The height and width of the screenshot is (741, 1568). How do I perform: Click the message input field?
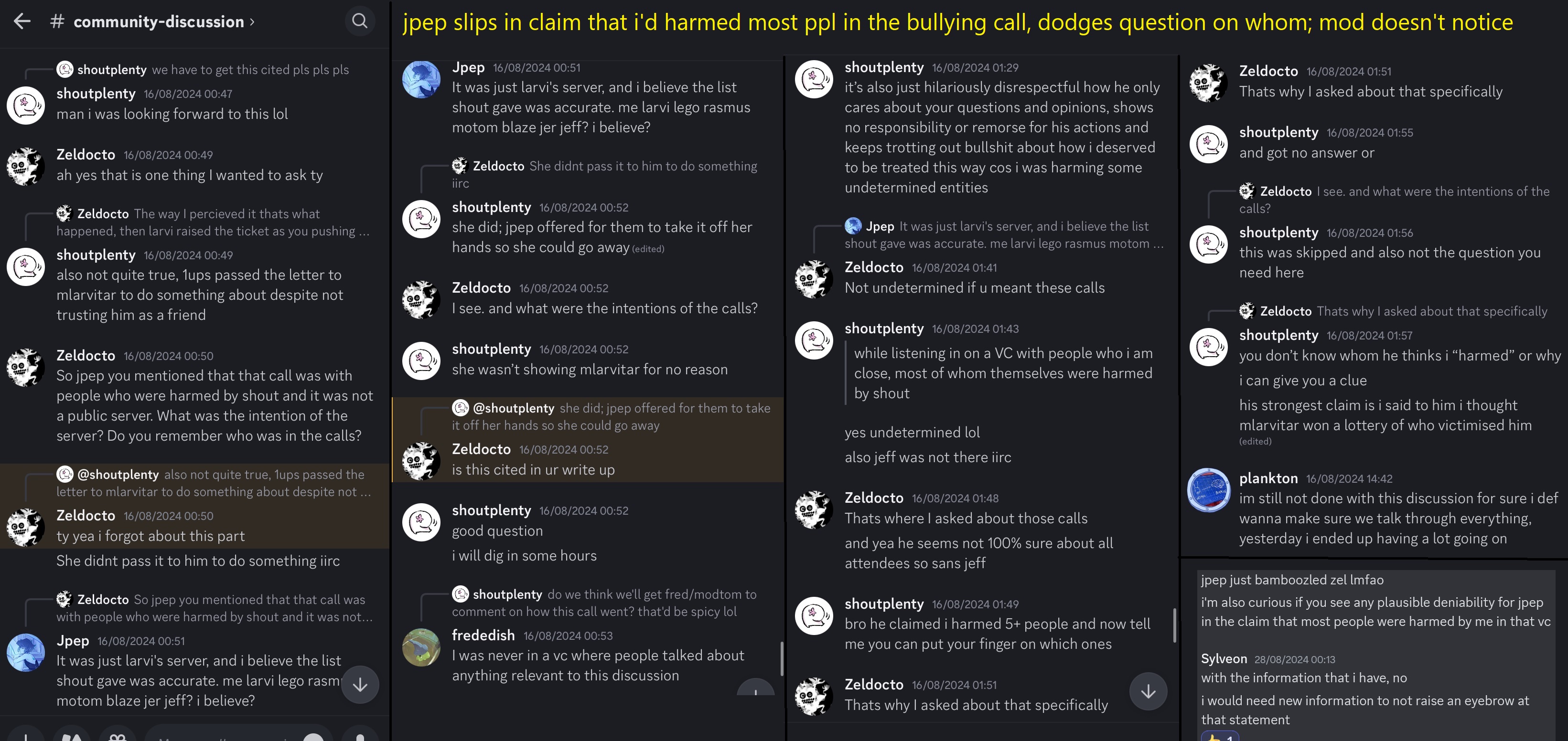coord(225,735)
